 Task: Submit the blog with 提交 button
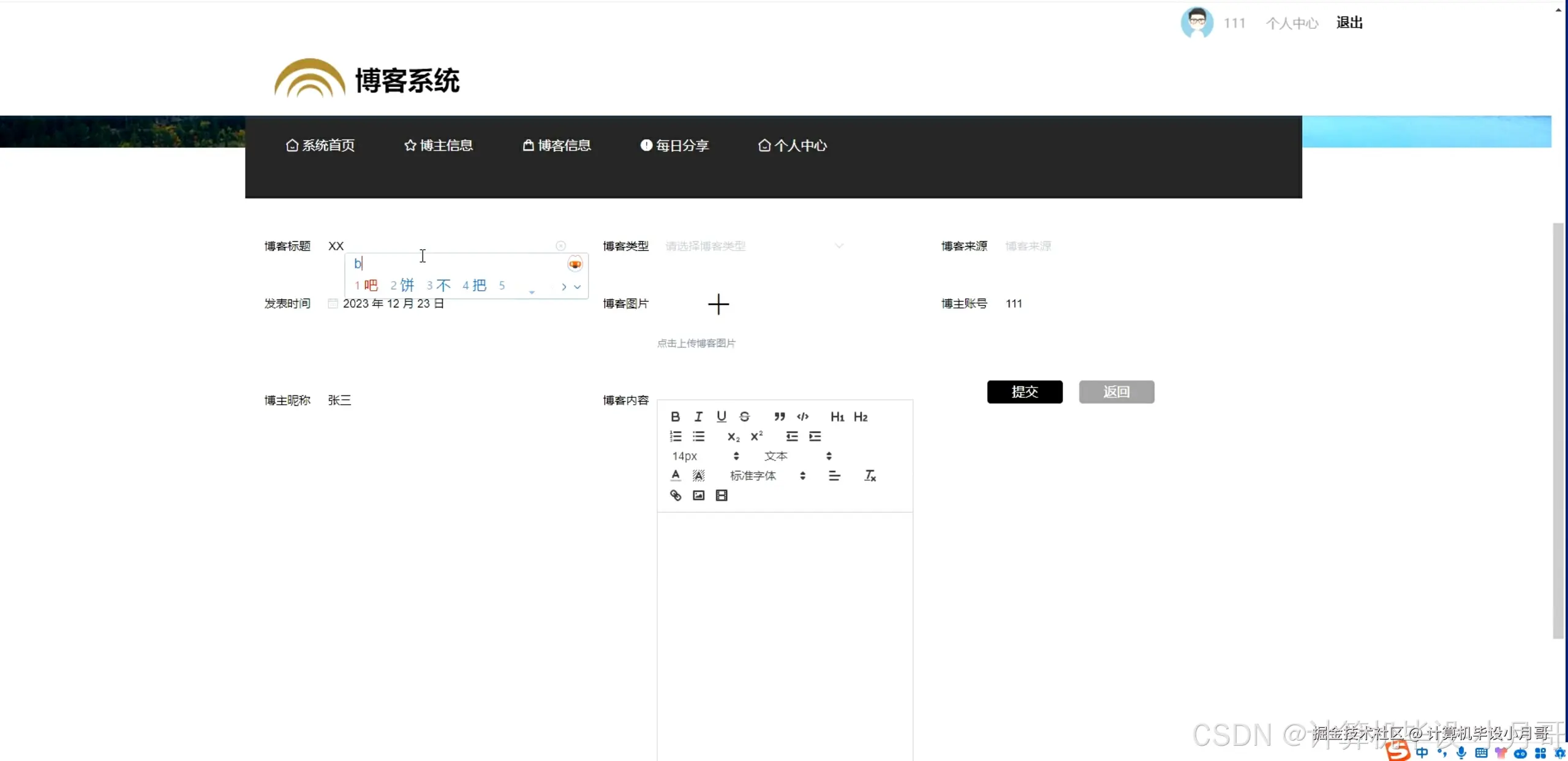tap(1025, 392)
